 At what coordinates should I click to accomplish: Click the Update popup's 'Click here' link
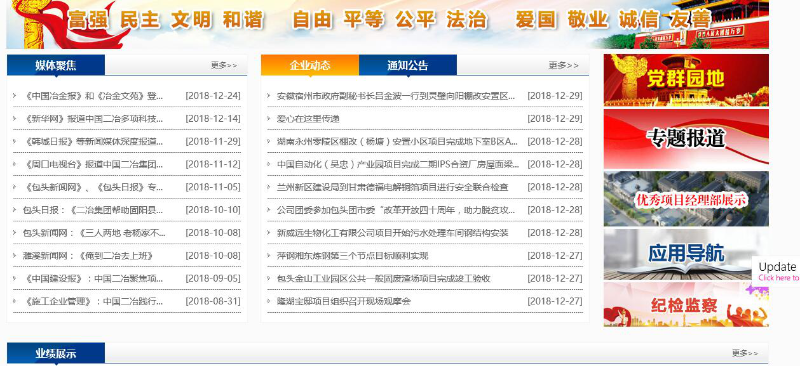click(x=779, y=278)
